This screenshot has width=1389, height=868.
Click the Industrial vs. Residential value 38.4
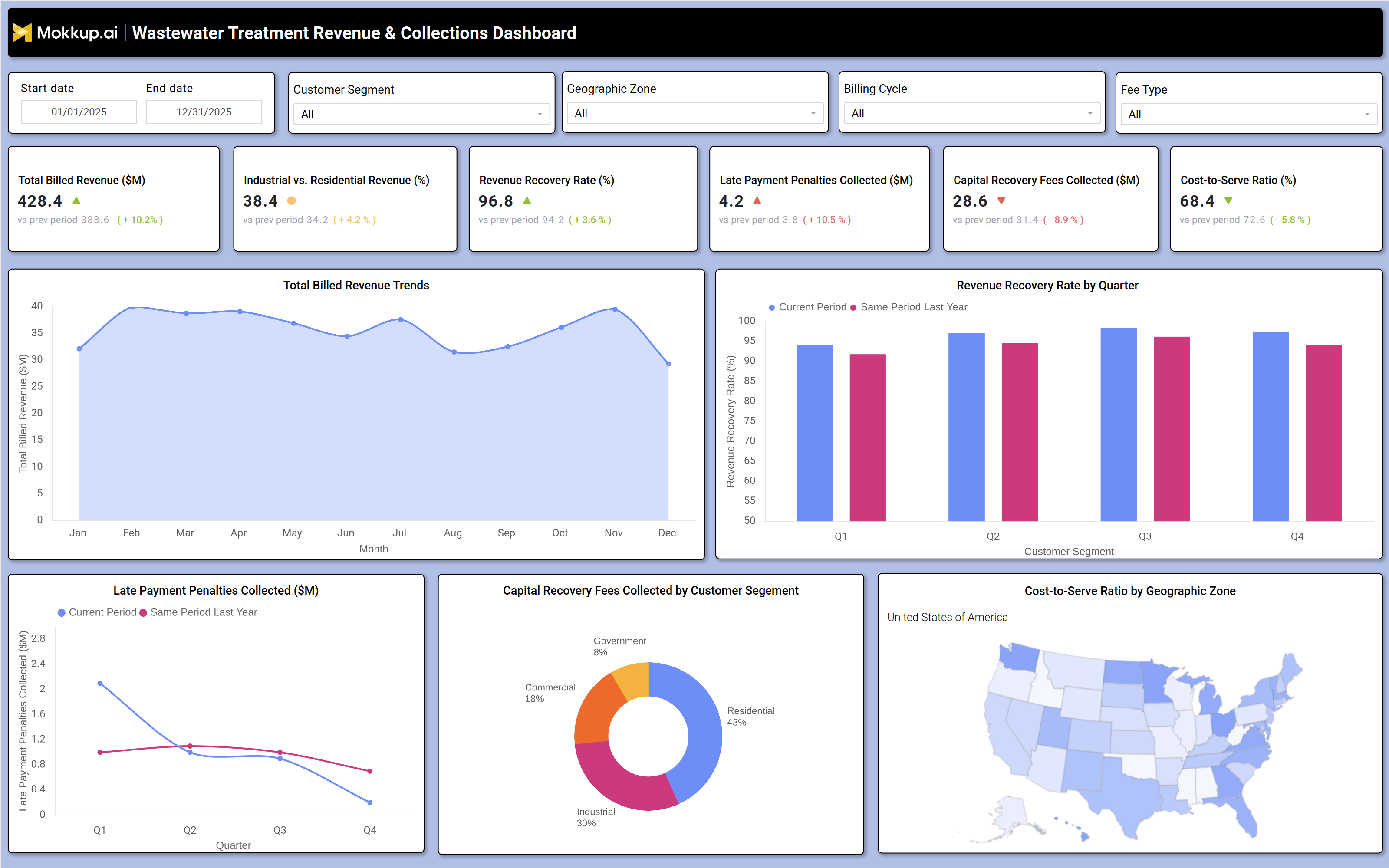coord(260,201)
